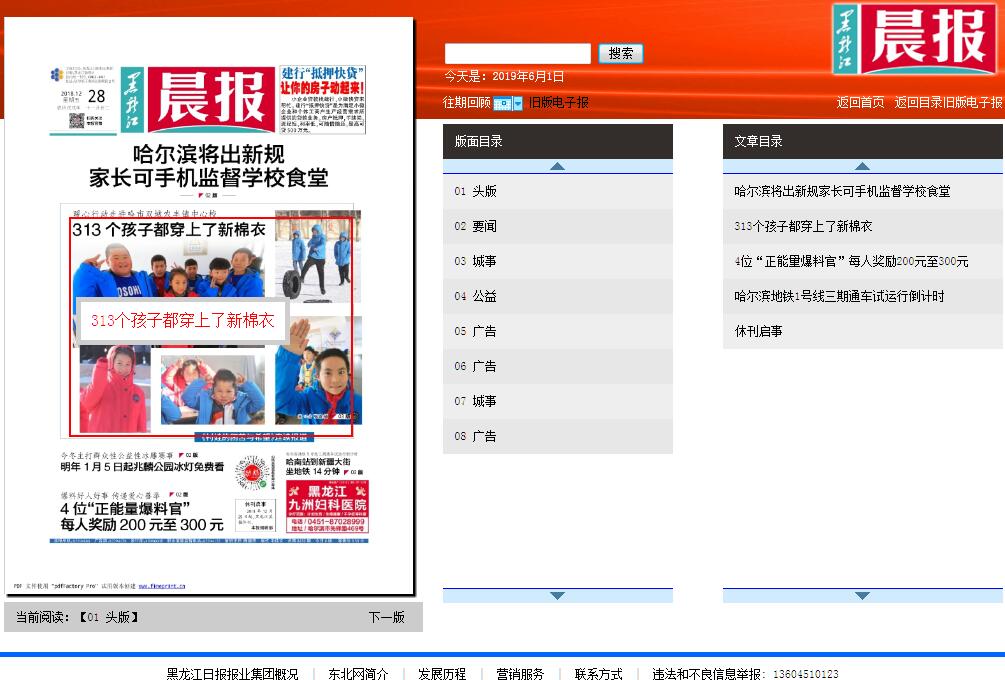The height and width of the screenshot is (680, 1005).
Task: Click the QR code on newspaper masthead
Action: point(76,121)
